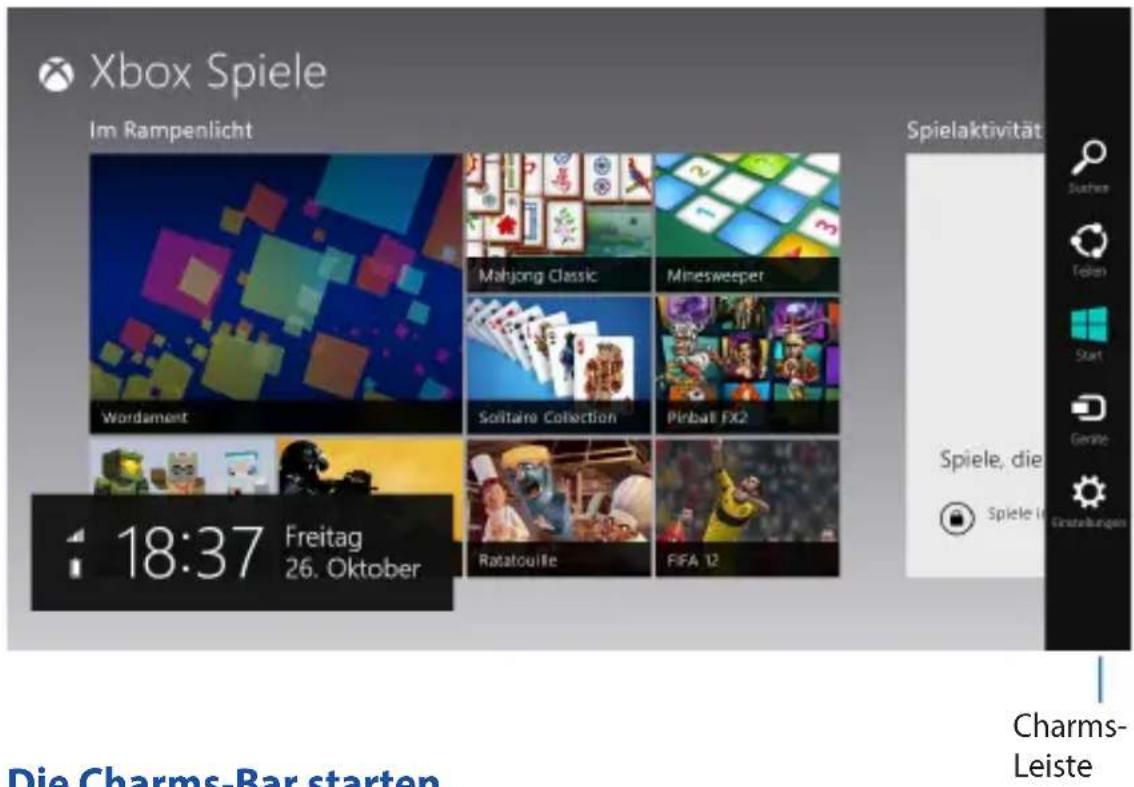
Task: Open the Teilen share charm
Action: [1088, 250]
